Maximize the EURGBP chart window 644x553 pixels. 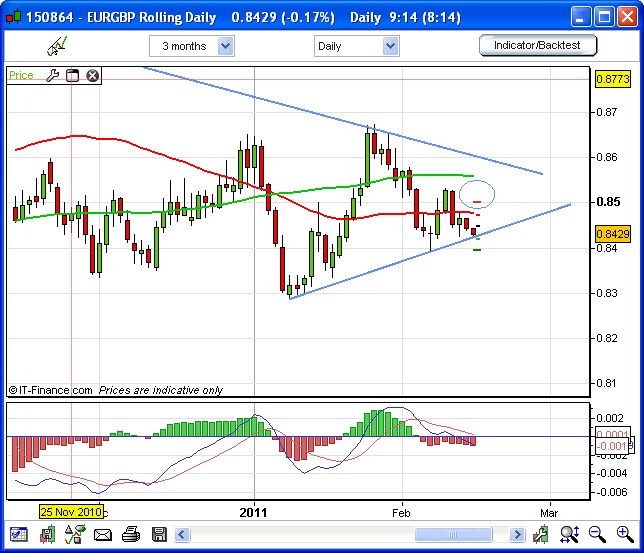pos(604,17)
